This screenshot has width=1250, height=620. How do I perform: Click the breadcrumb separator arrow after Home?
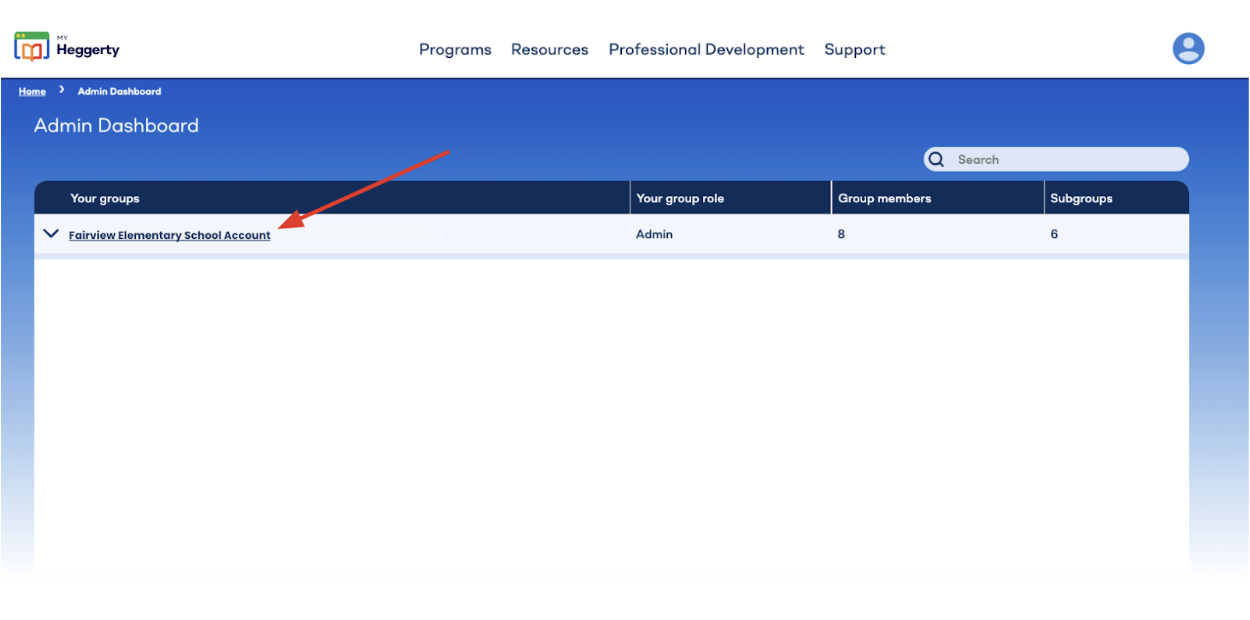(x=61, y=91)
